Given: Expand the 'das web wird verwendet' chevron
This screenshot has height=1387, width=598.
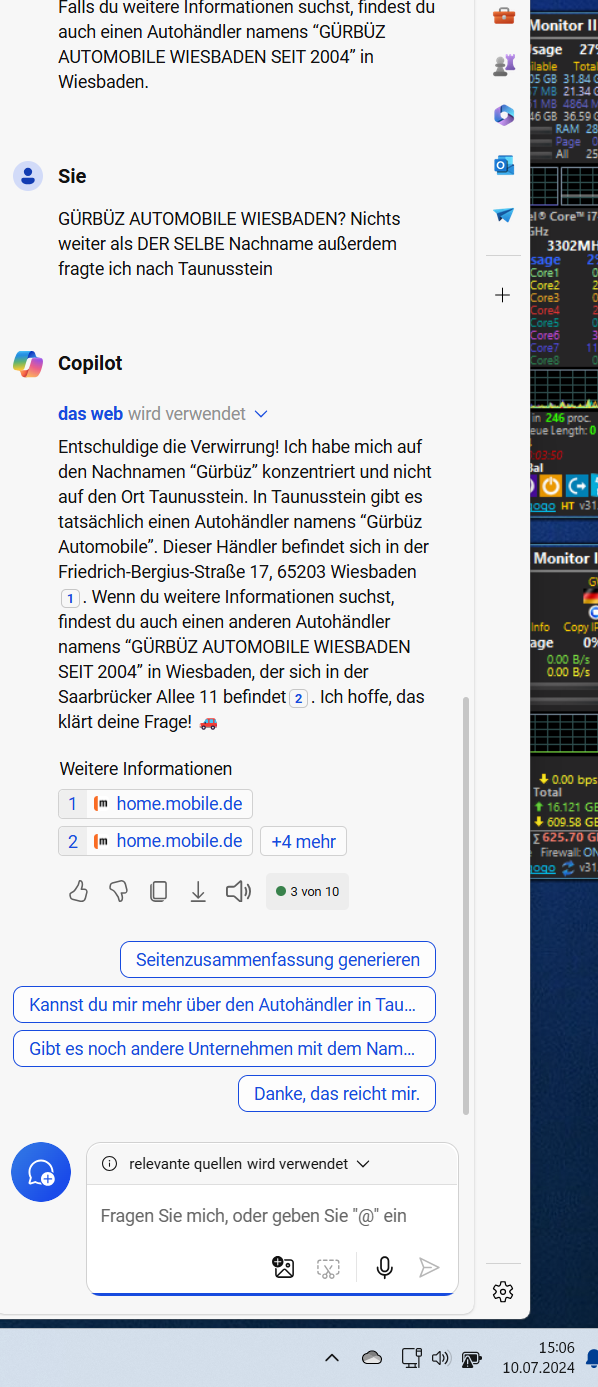Looking at the screenshot, I should click(x=261, y=414).
